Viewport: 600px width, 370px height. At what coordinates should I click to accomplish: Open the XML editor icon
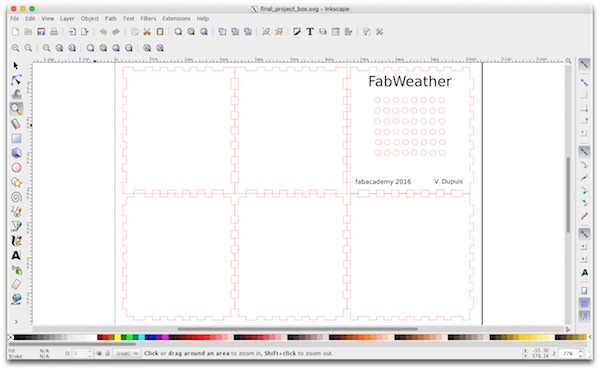coord(336,32)
